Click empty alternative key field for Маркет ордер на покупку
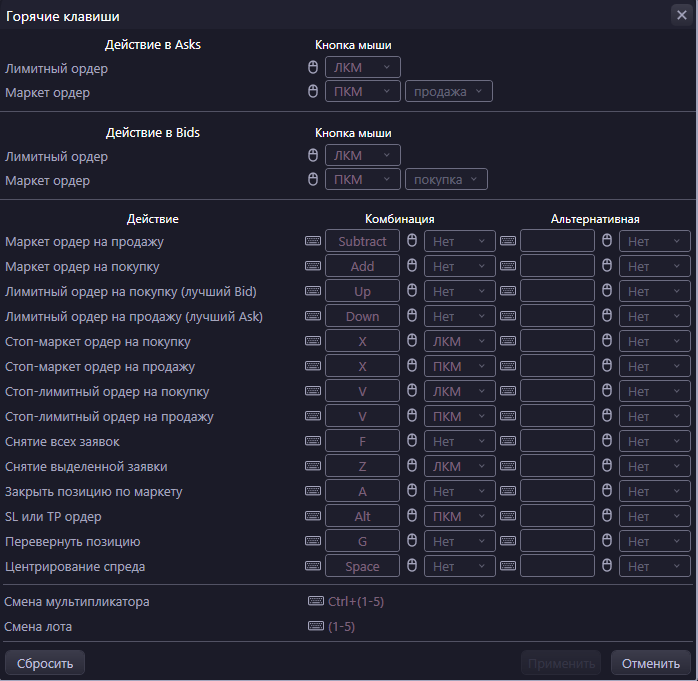The height and width of the screenshot is (681, 698). pyautogui.click(x=557, y=266)
